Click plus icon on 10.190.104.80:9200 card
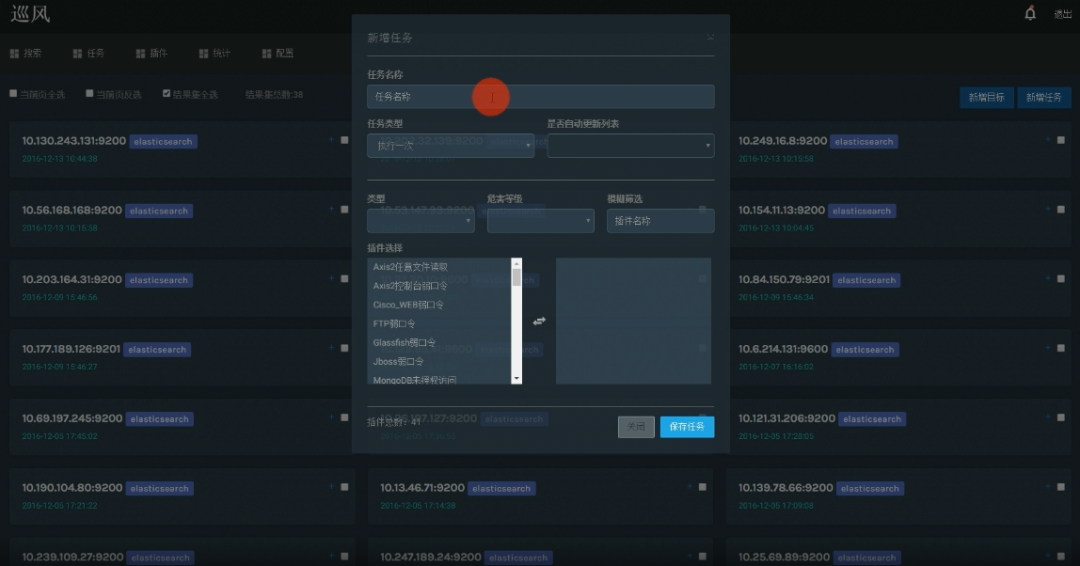 point(331,488)
